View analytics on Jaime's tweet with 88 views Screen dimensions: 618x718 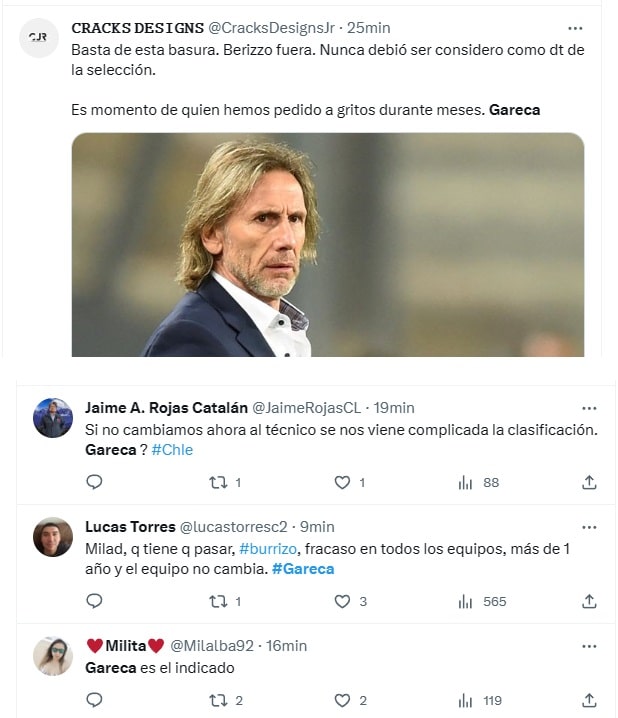tap(466, 482)
